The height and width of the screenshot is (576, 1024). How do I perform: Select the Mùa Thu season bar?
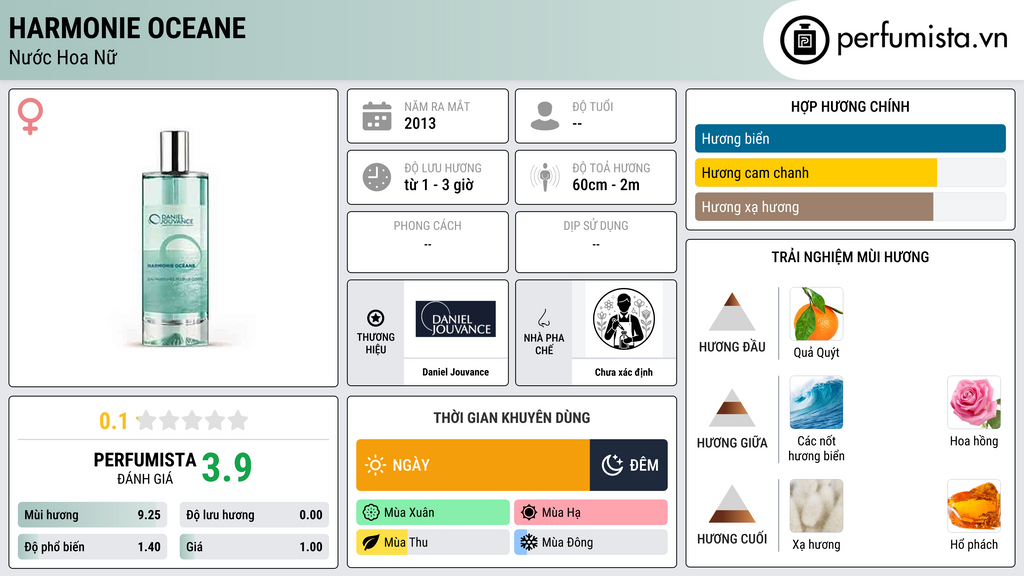coord(433,542)
